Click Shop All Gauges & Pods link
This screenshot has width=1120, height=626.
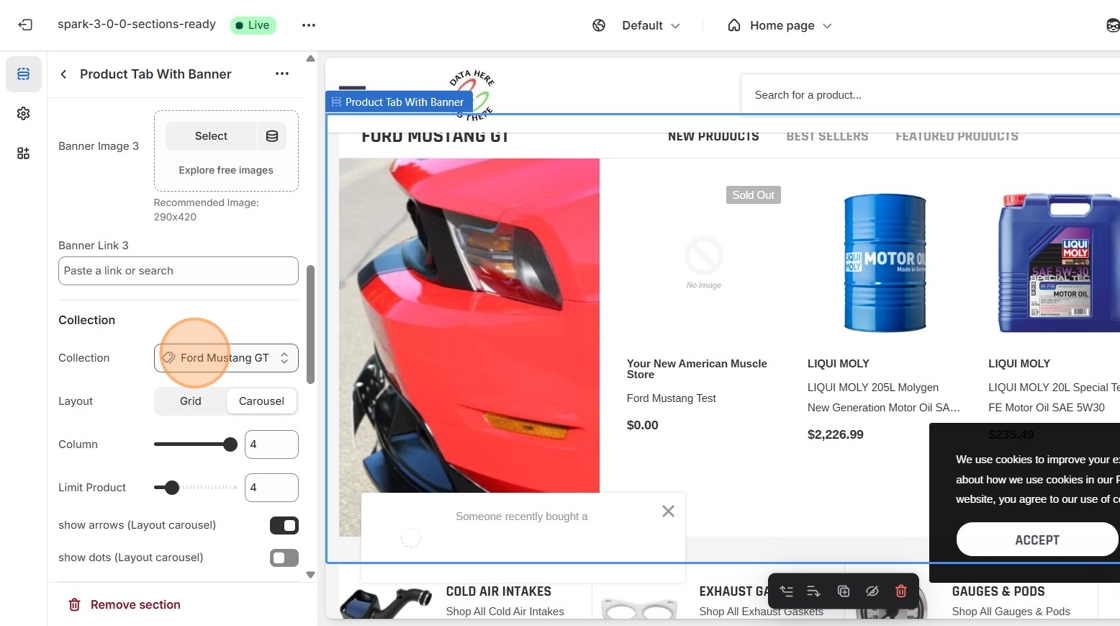1010,612
